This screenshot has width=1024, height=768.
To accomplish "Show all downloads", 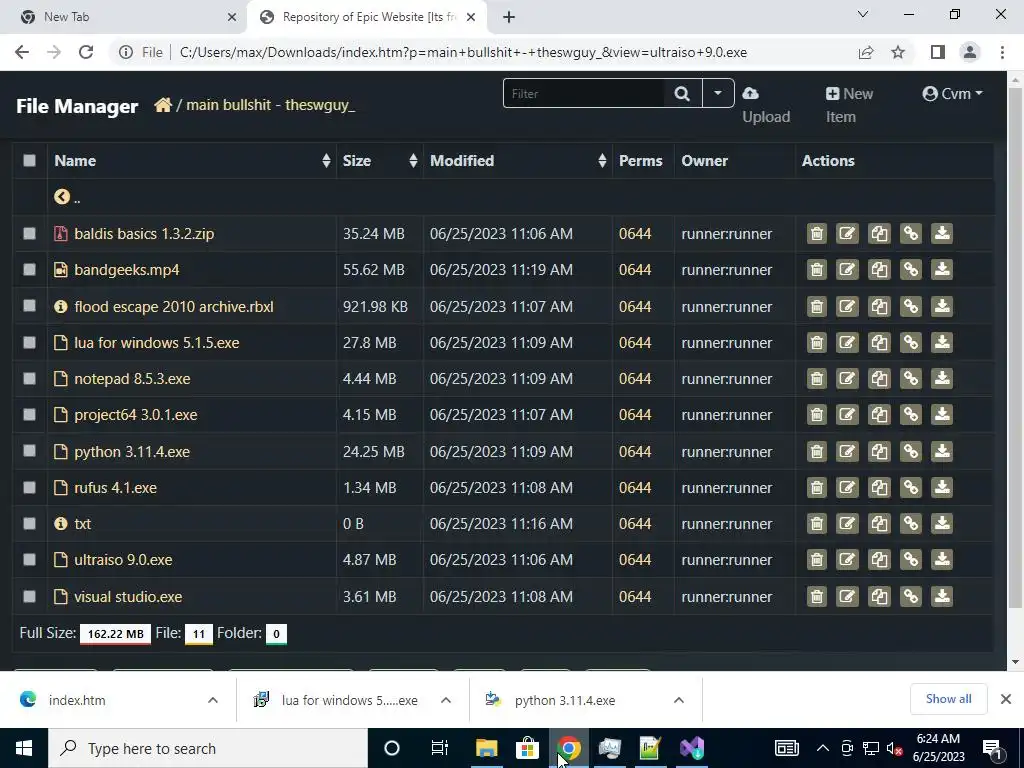I will (948, 699).
